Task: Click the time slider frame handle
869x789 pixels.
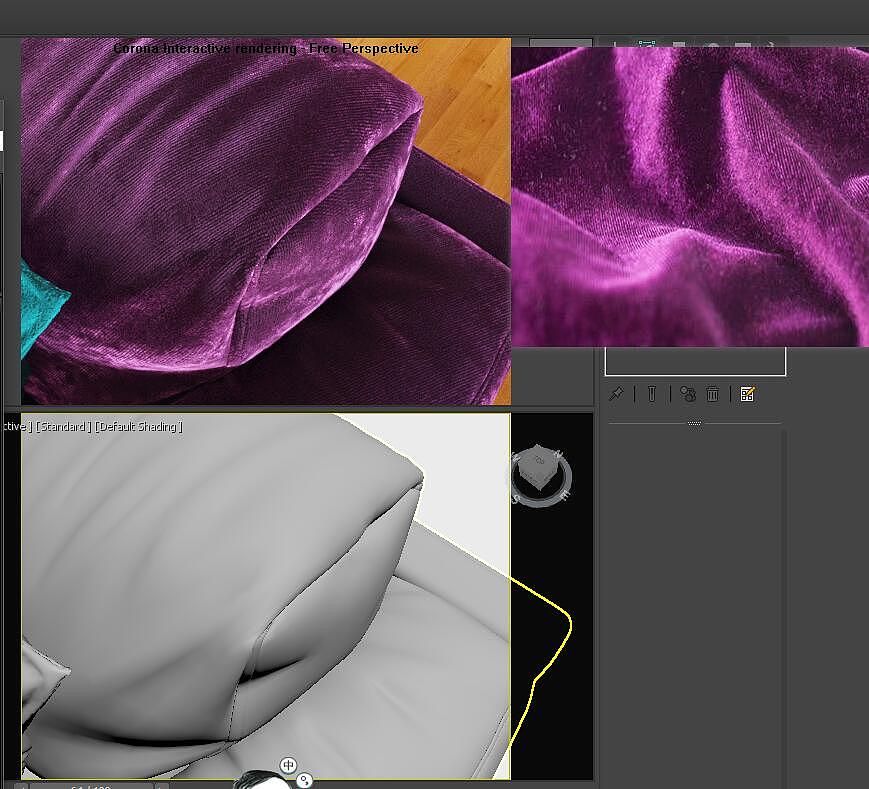Action: tap(90, 786)
